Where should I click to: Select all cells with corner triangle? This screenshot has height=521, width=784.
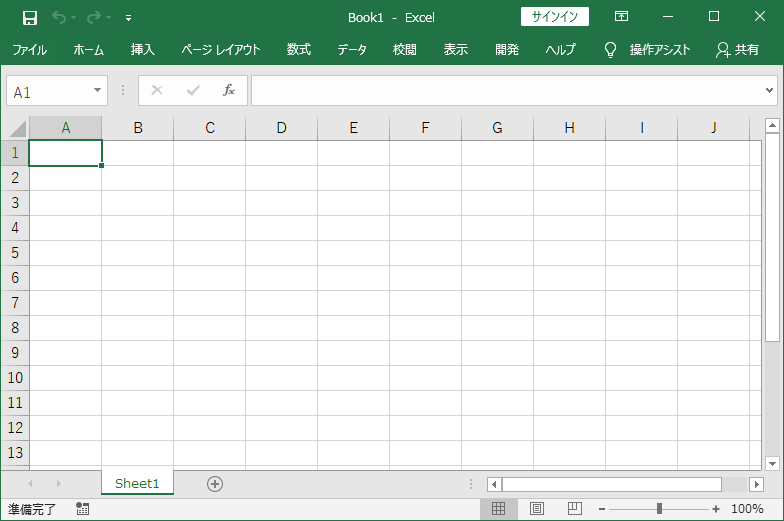point(18,128)
